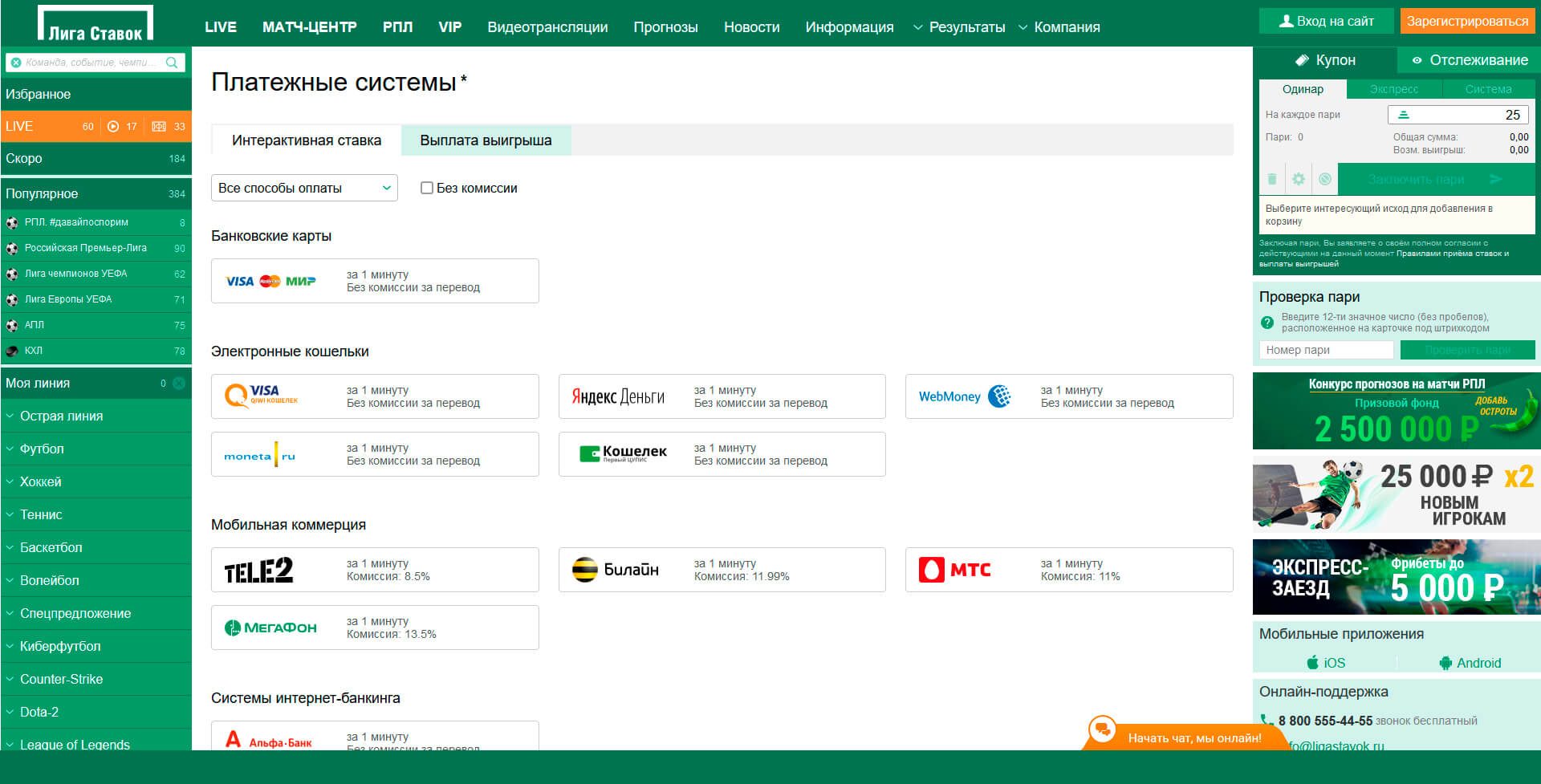The height and width of the screenshot is (784, 1541).
Task: Click the question mark help icon
Action: coord(1267,323)
